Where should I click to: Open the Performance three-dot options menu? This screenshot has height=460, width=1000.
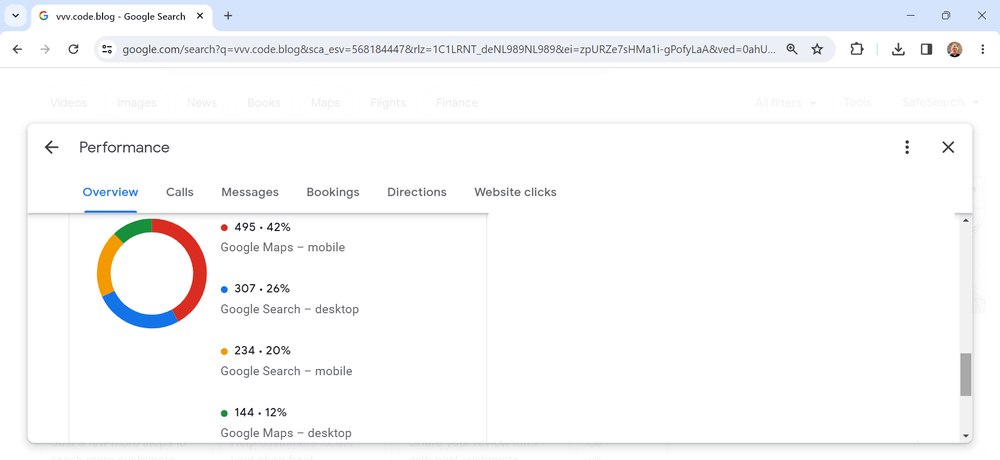907,147
